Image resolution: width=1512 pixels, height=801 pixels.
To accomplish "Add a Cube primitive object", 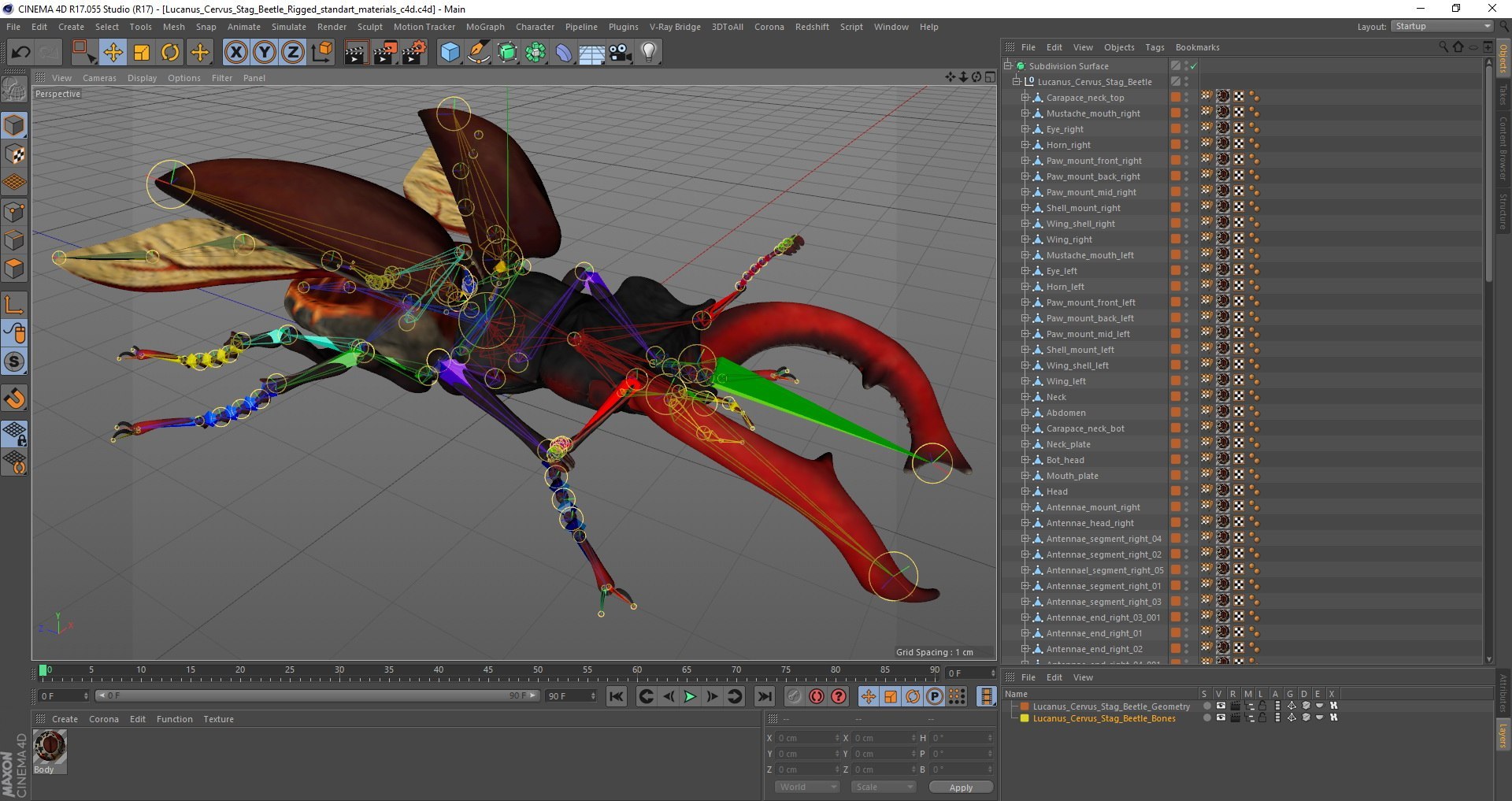I will [x=450, y=53].
